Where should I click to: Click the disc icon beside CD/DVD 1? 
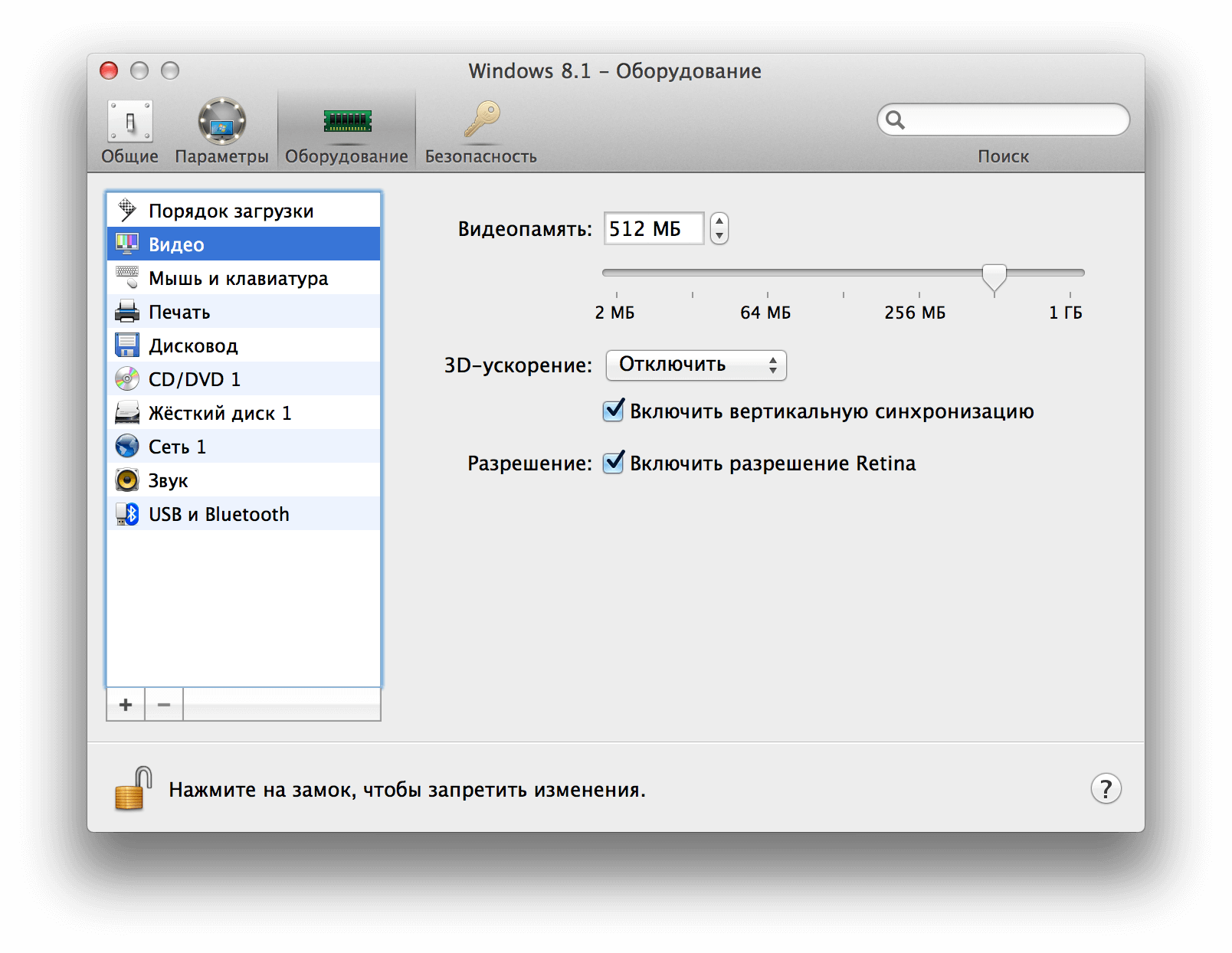pos(127,378)
